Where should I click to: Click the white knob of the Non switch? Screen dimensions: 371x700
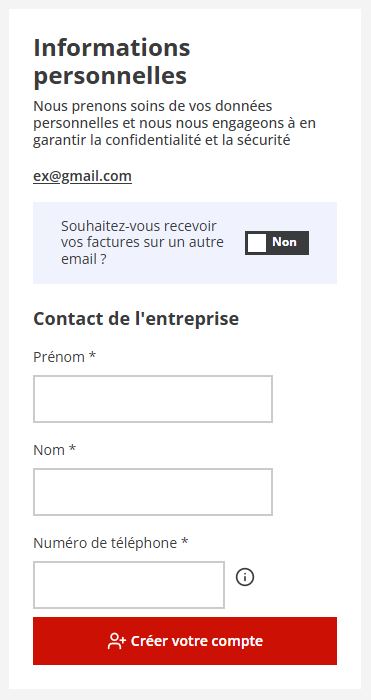pos(257,243)
